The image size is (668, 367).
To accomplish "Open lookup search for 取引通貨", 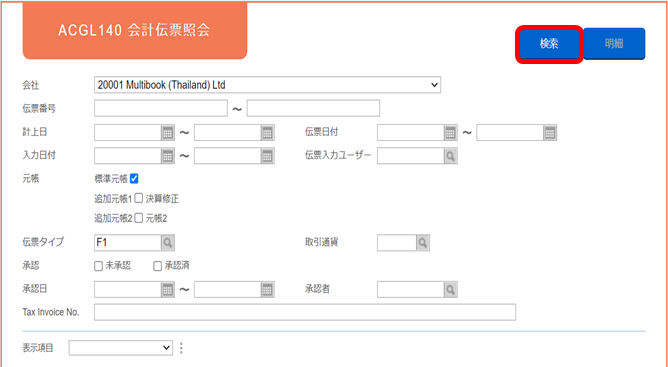I will 423,243.
